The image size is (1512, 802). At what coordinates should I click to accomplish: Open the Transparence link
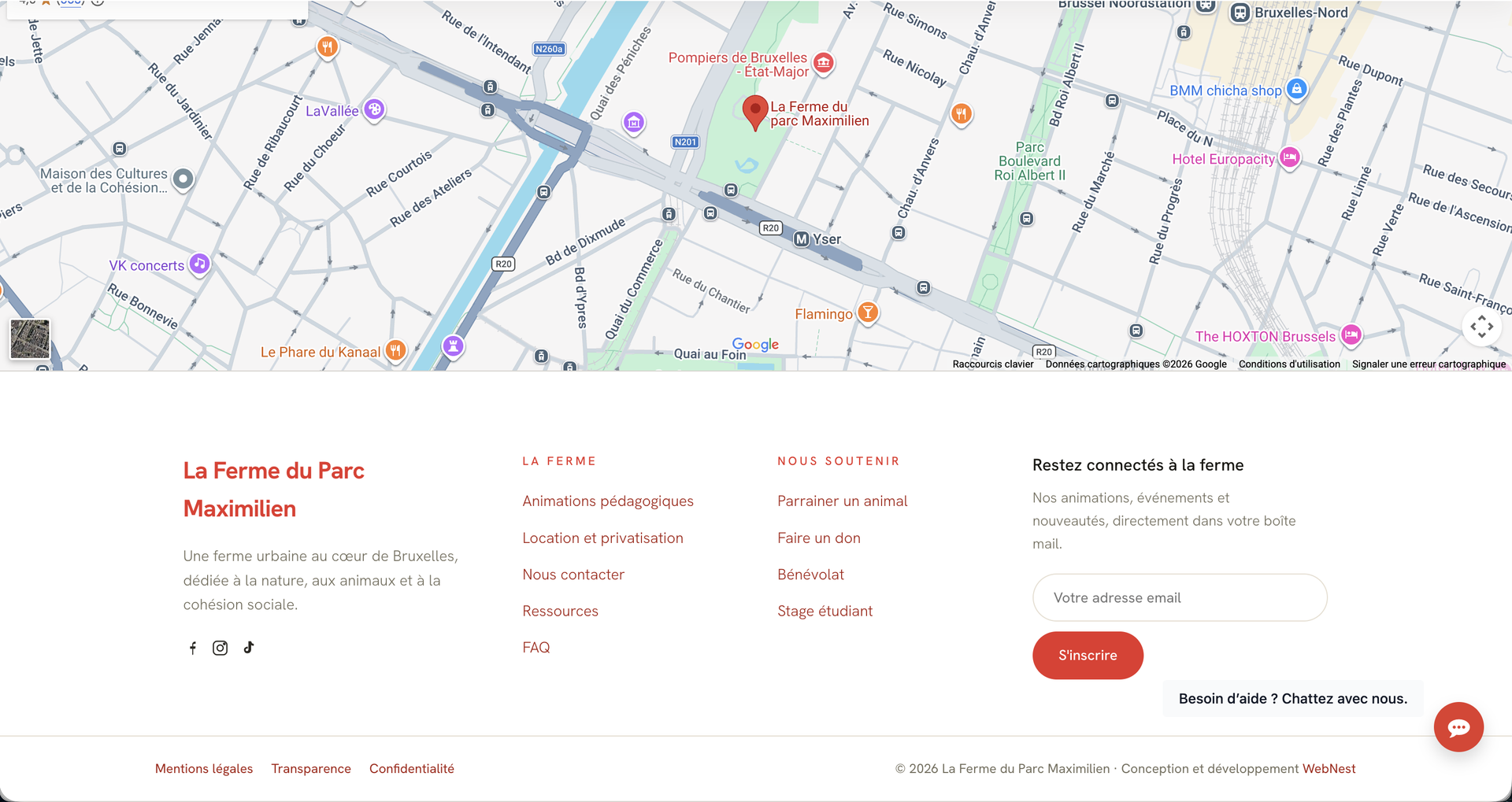tap(311, 769)
